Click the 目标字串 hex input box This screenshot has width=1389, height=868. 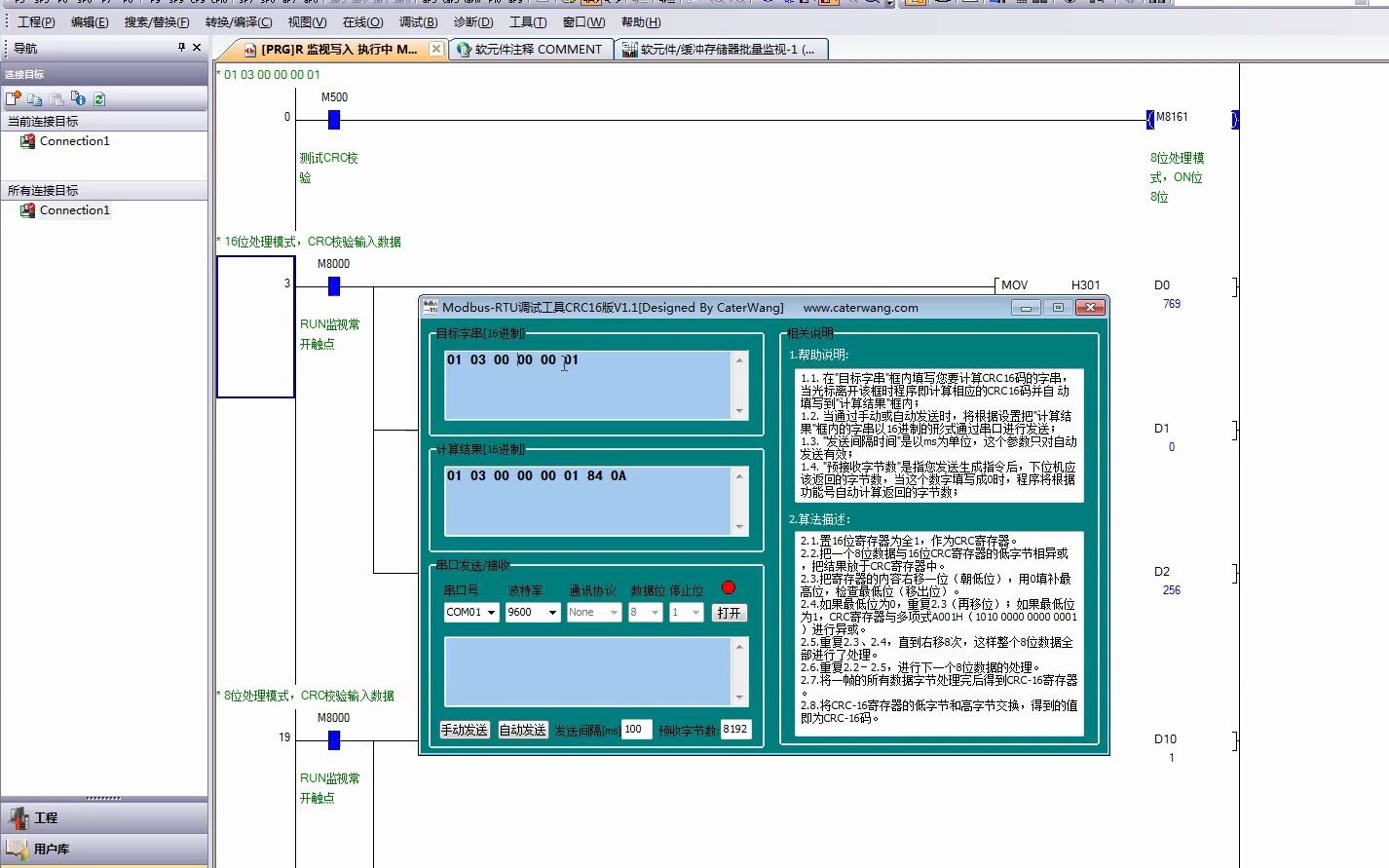(588, 385)
